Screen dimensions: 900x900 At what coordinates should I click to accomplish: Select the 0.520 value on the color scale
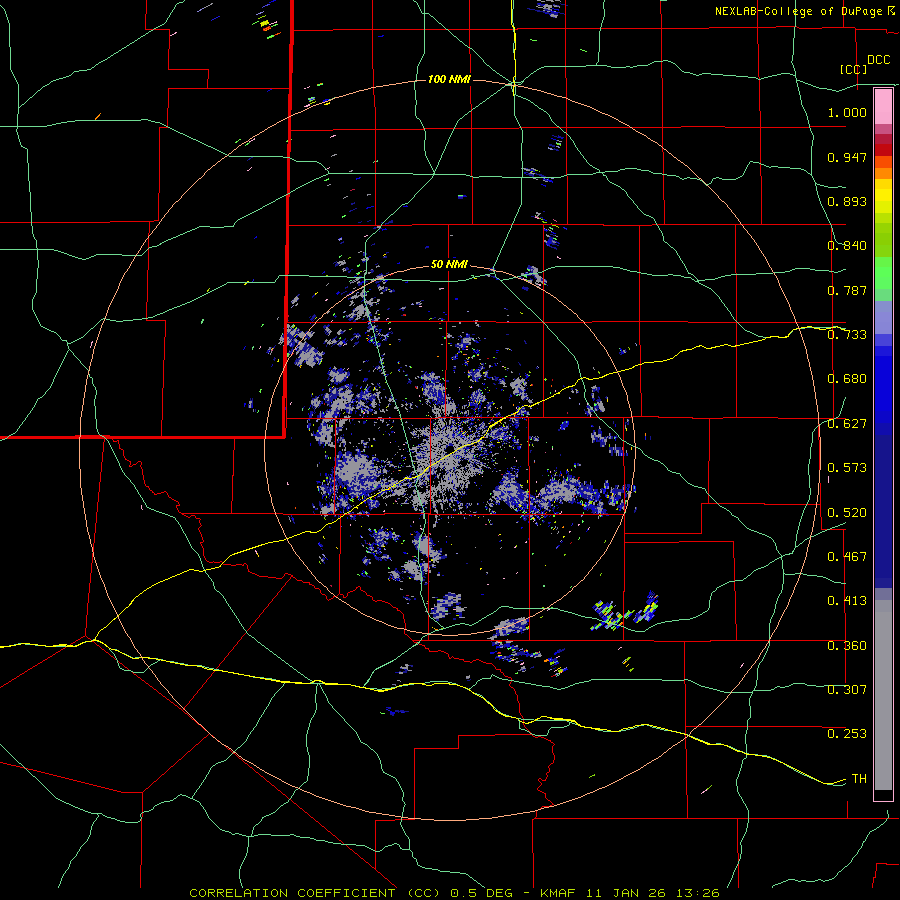[x=847, y=513]
